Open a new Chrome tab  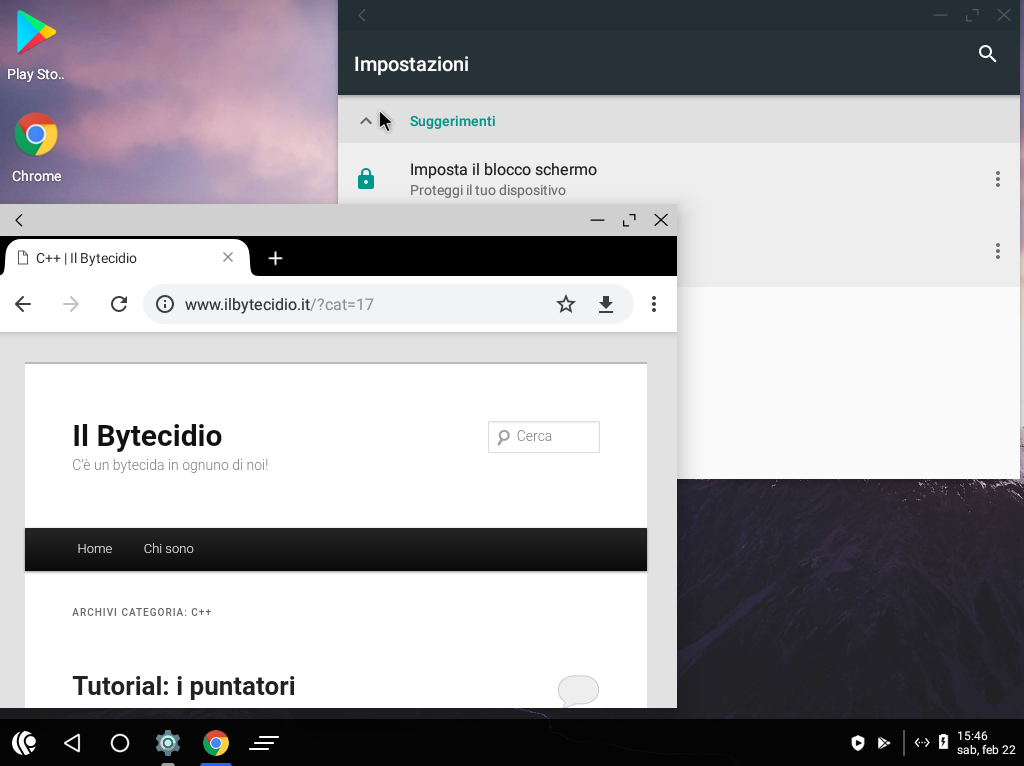276,258
